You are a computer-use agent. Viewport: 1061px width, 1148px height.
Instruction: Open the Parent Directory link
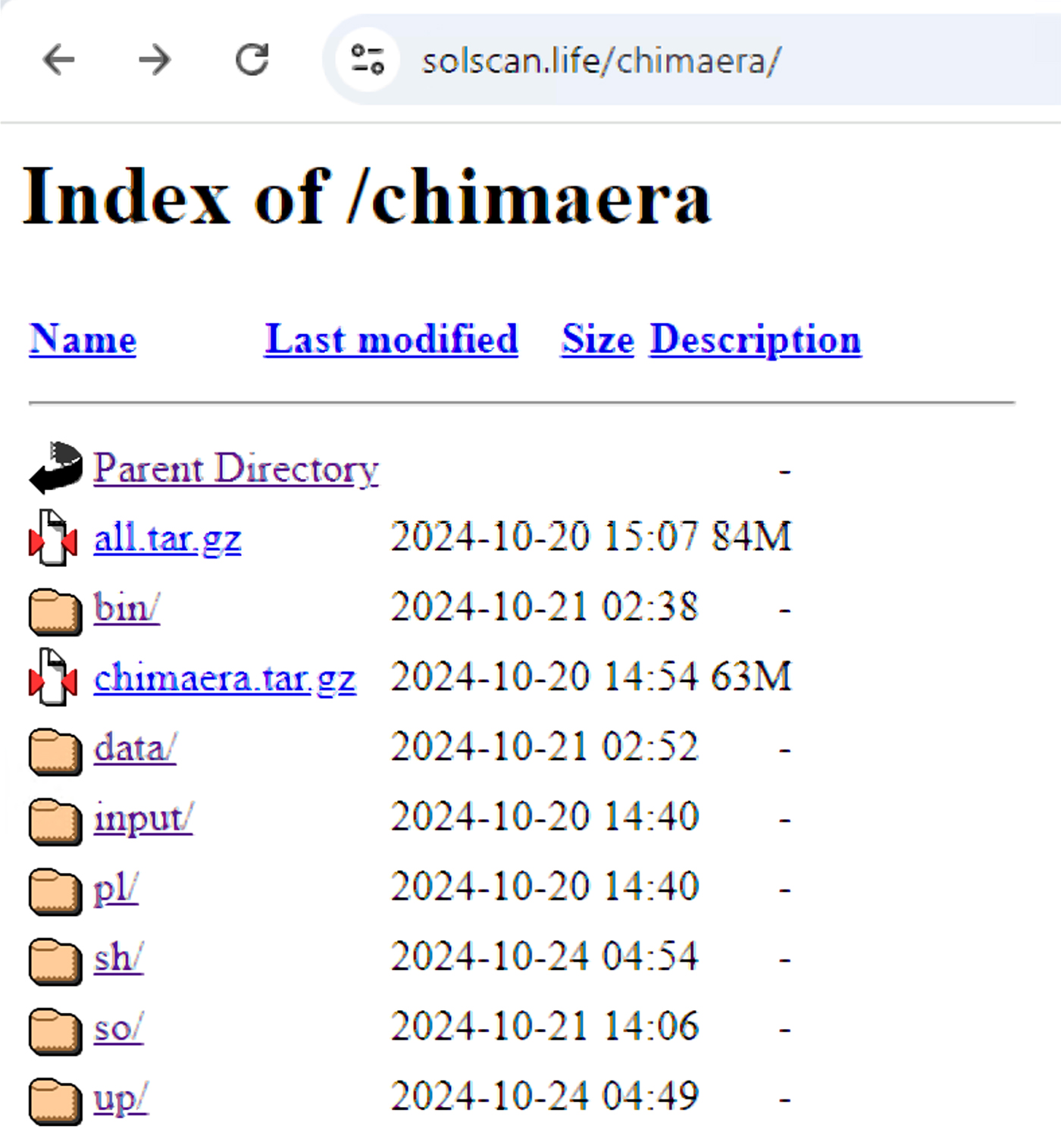[236, 468]
